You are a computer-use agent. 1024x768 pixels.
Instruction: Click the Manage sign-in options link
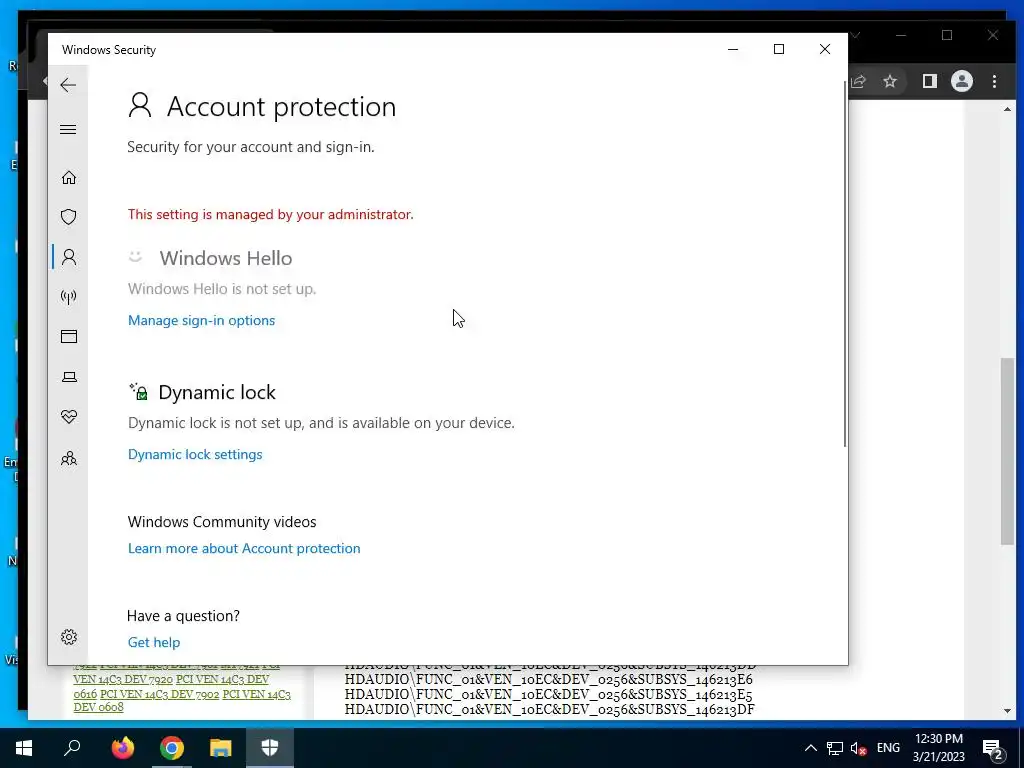pyautogui.click(x=201, y=320)
